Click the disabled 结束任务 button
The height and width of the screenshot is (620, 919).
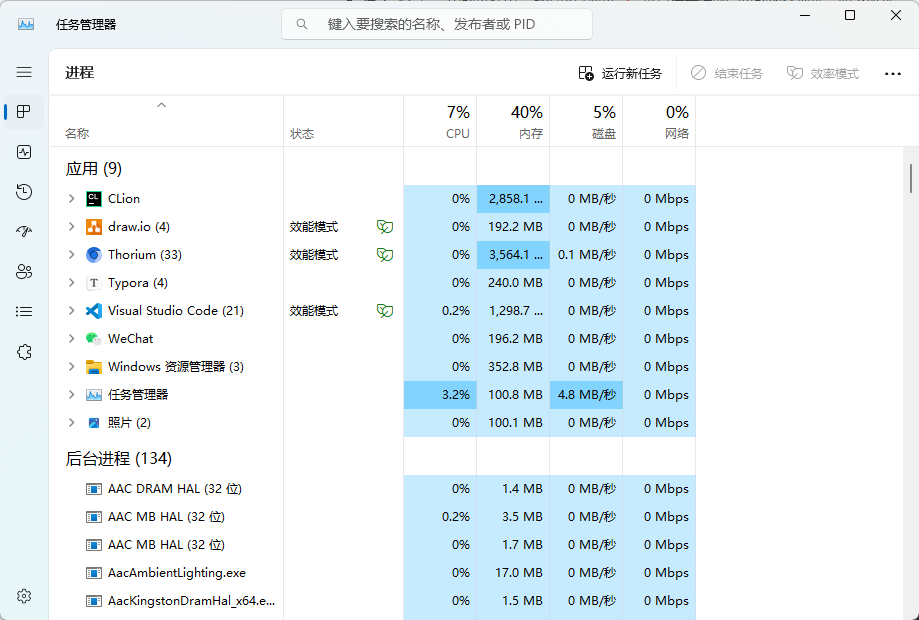click(726, 72)
